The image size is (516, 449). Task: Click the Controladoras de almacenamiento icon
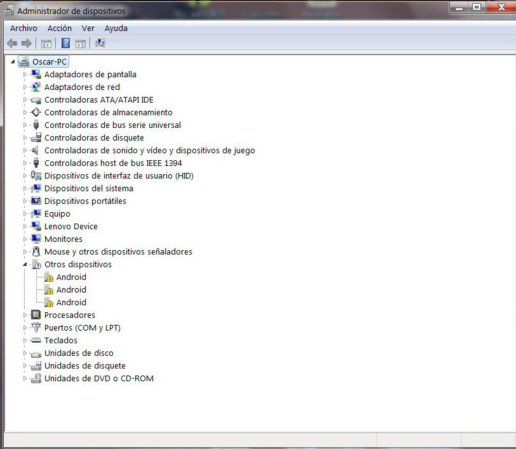point(36,112)
